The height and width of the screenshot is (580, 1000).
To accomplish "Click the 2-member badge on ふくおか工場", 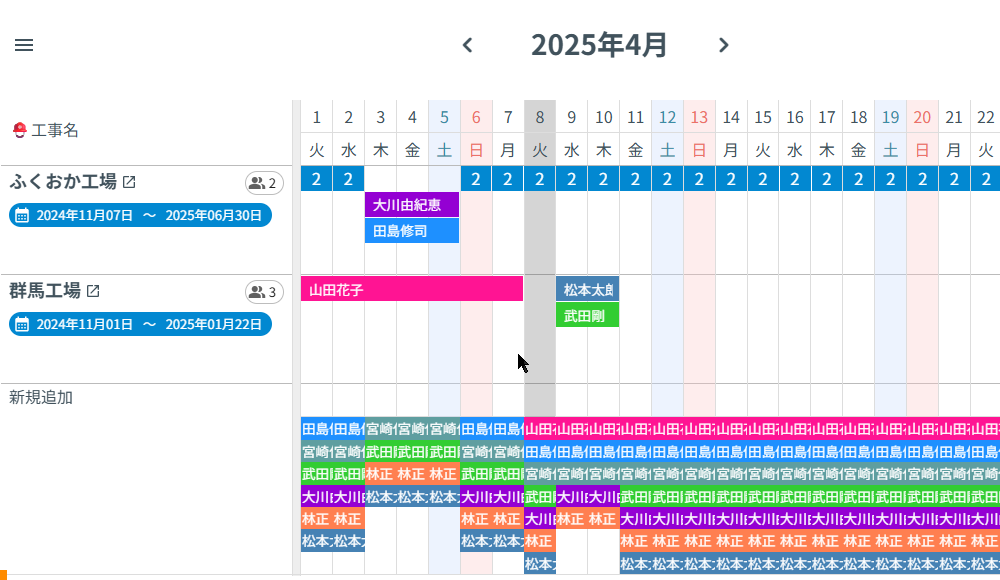I will coord(262,182).
